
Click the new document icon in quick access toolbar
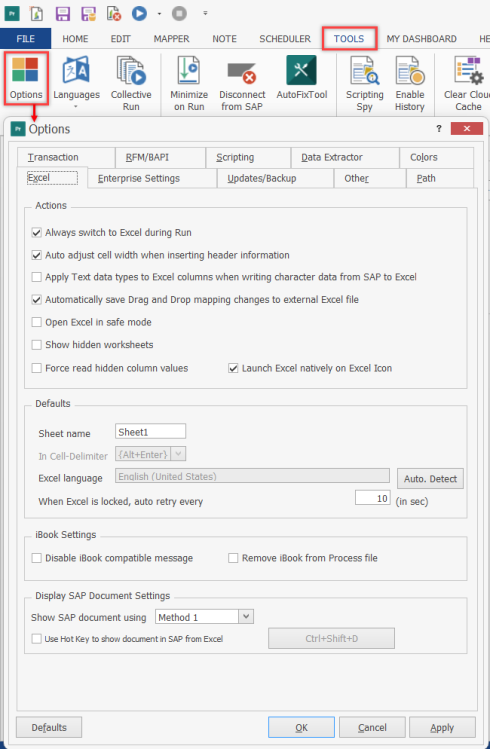tap(37, 14)
